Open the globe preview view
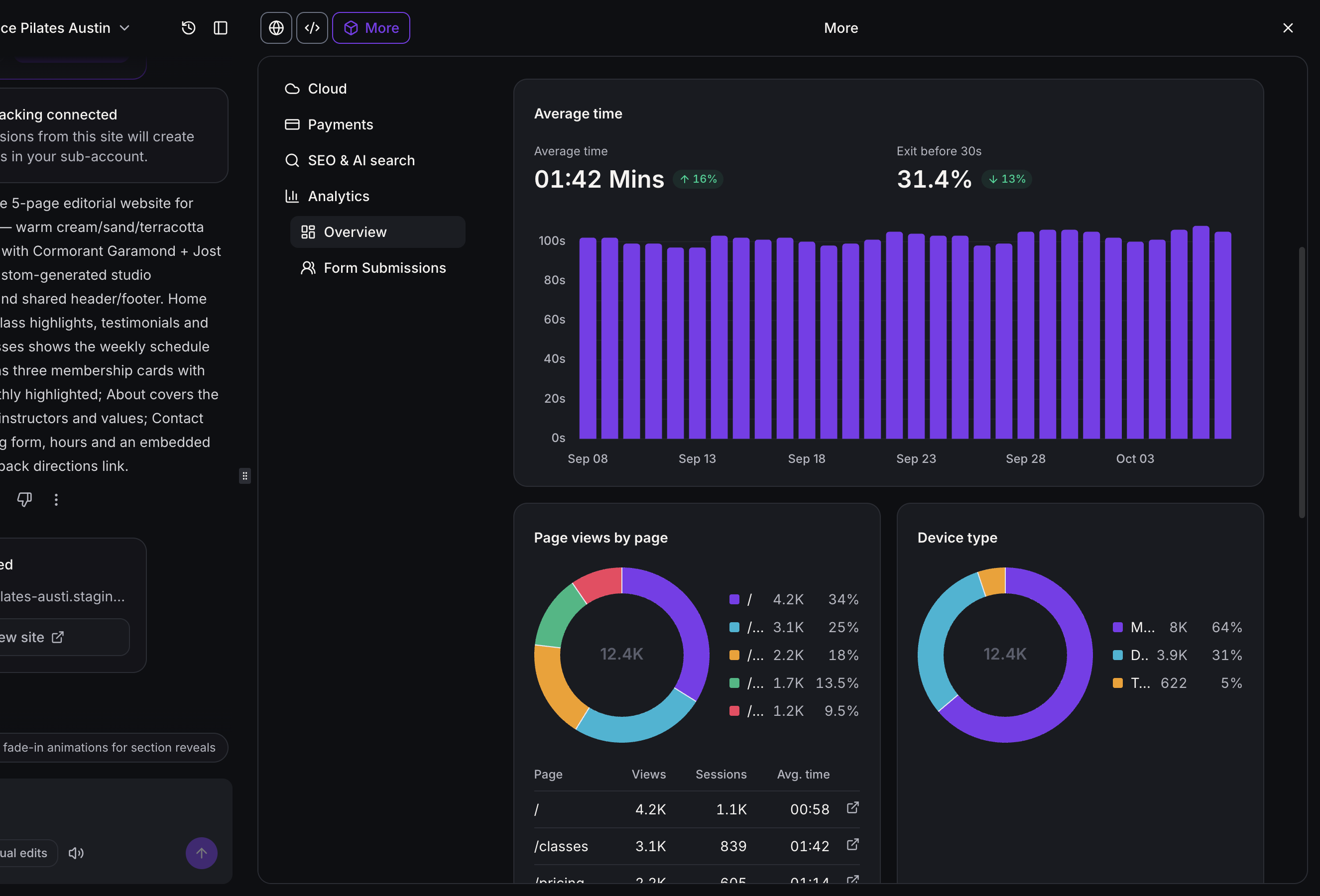 276,28
